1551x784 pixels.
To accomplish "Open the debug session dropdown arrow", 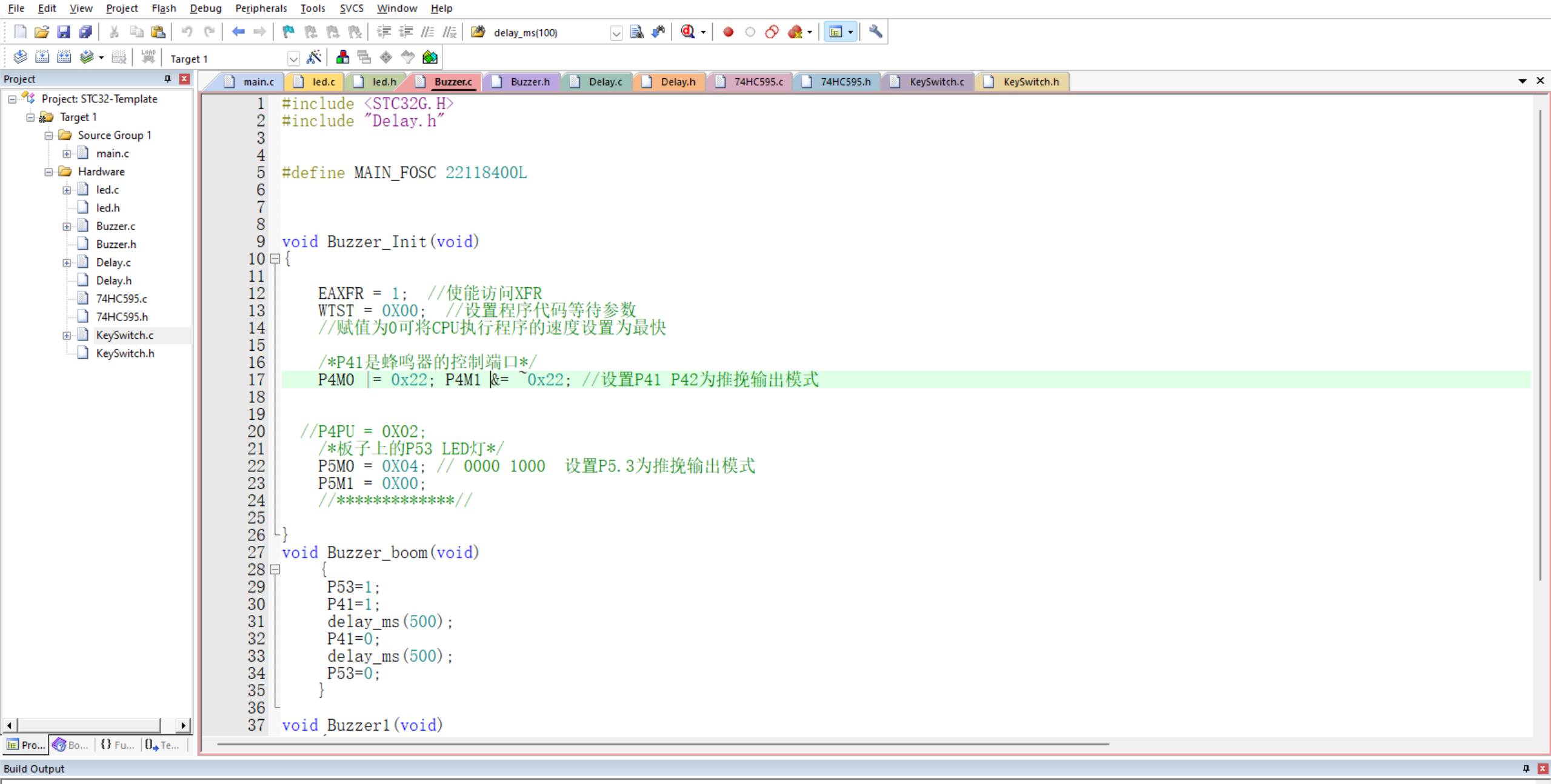I will (703, 33).
